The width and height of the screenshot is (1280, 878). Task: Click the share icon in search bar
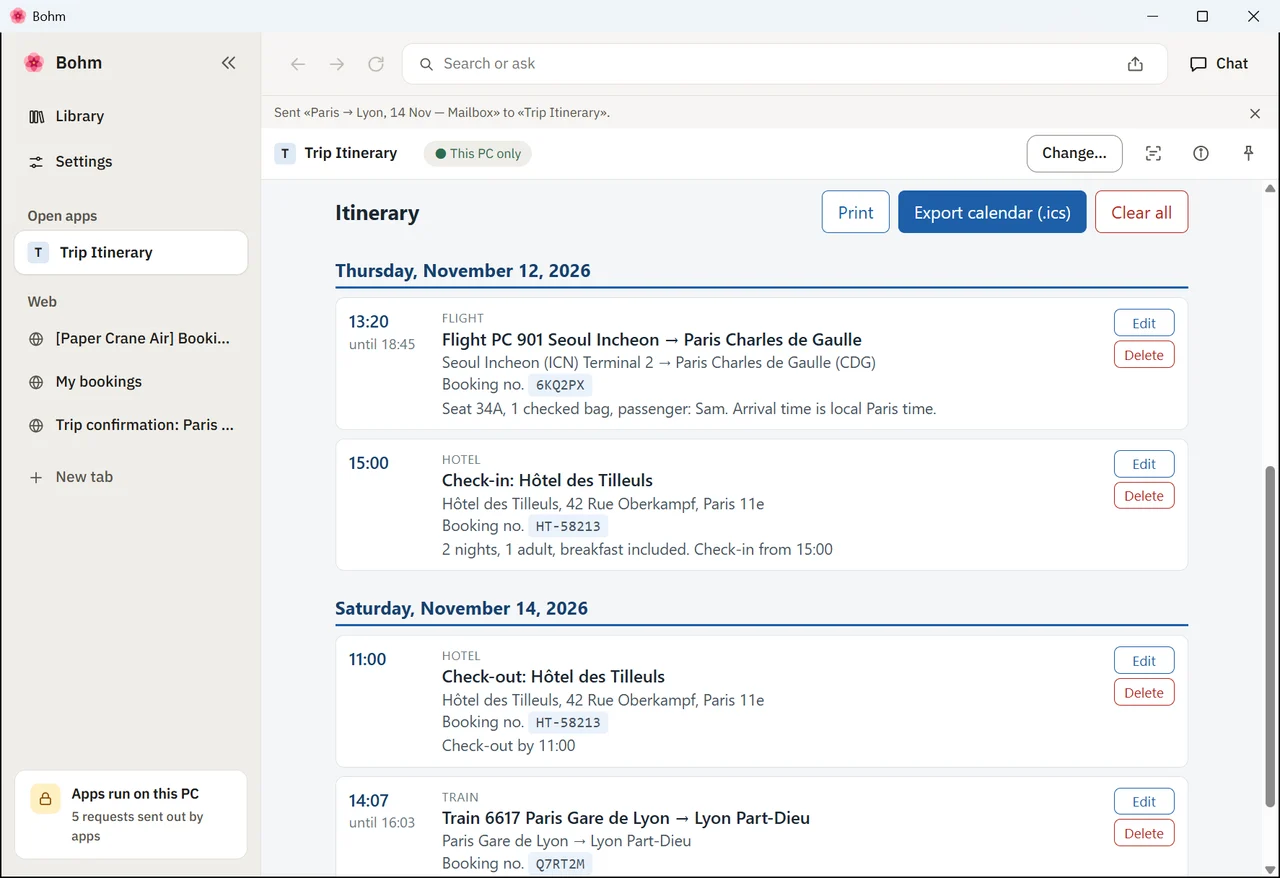click(x=1135, y=64)
